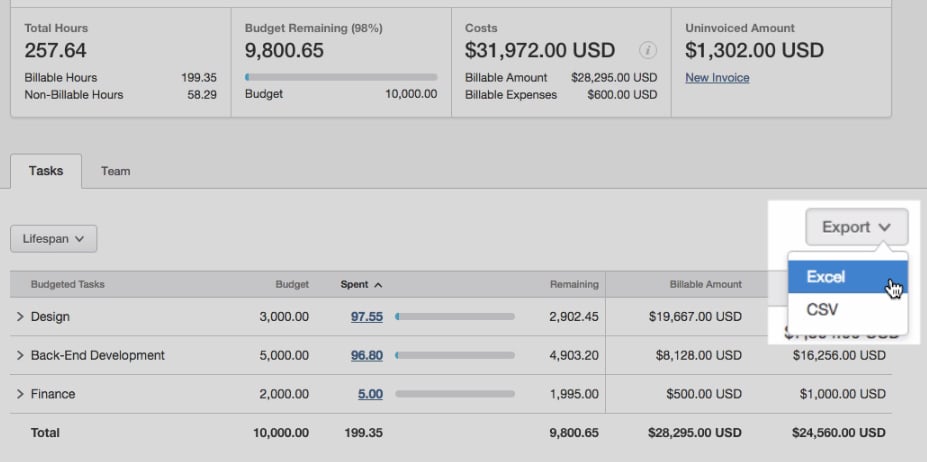Viewport: 927px width, 462px height.
Task: Click the Remaining column header
Action: point(574,285)
